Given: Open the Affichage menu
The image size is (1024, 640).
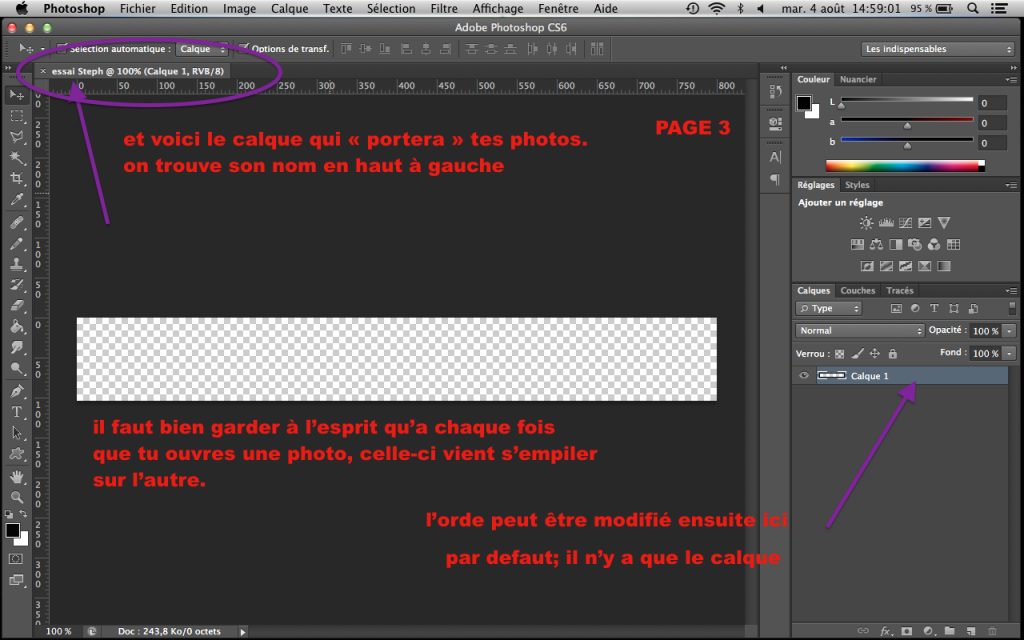Looking at the screenshot, I should (x=498, y=8).
